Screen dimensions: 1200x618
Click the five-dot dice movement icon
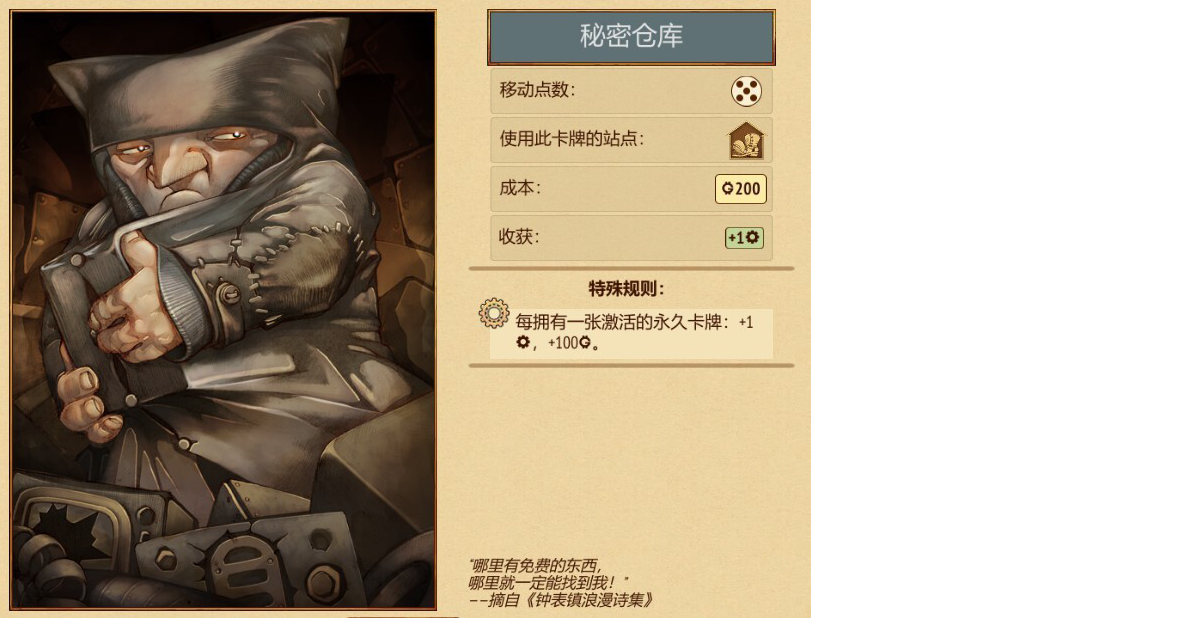click(746, 91)
